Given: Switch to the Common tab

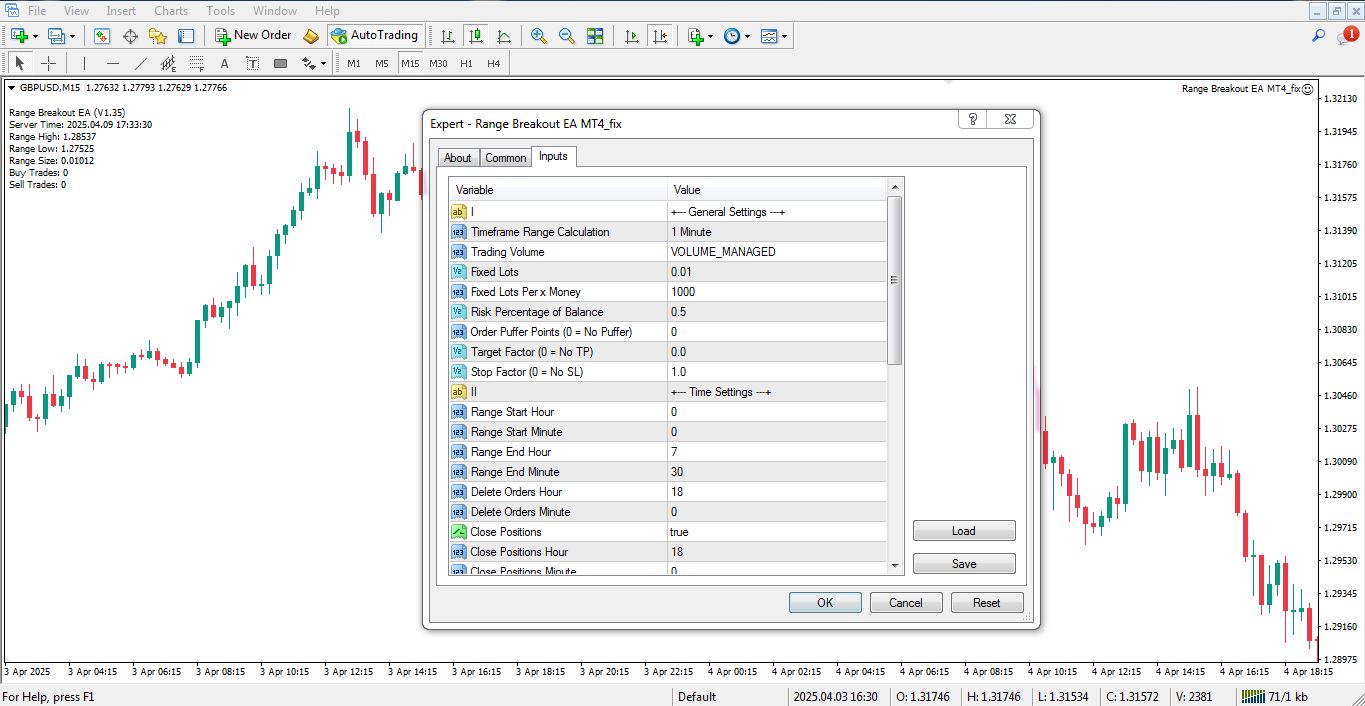Looking at the screenshot, I should tap(505, 157).
